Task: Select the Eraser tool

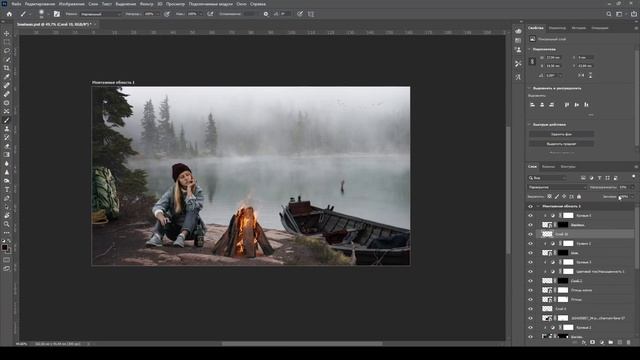Action: (7, 146)
